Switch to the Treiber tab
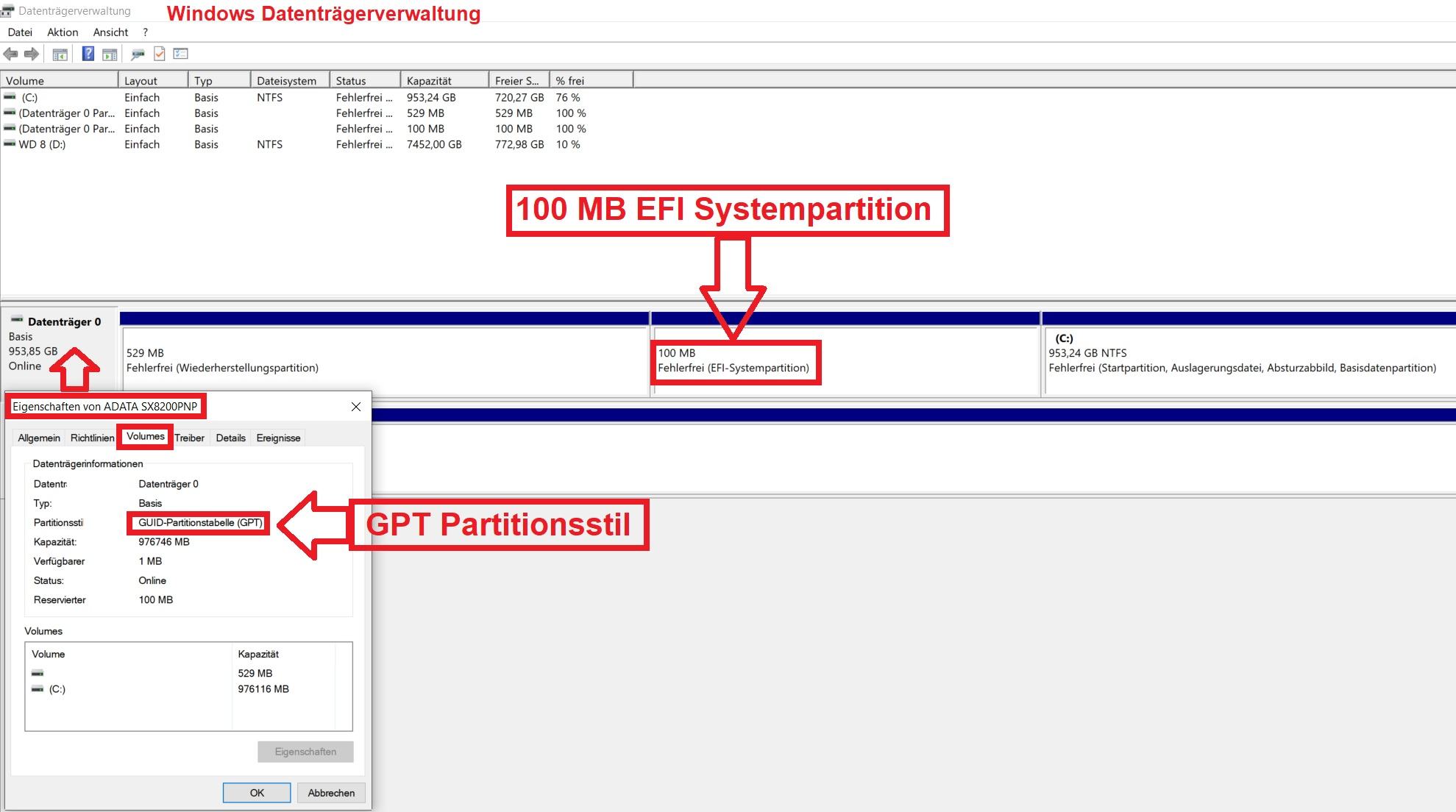The height and width of the screenshot is (812, 1456). tap(189, 438)
